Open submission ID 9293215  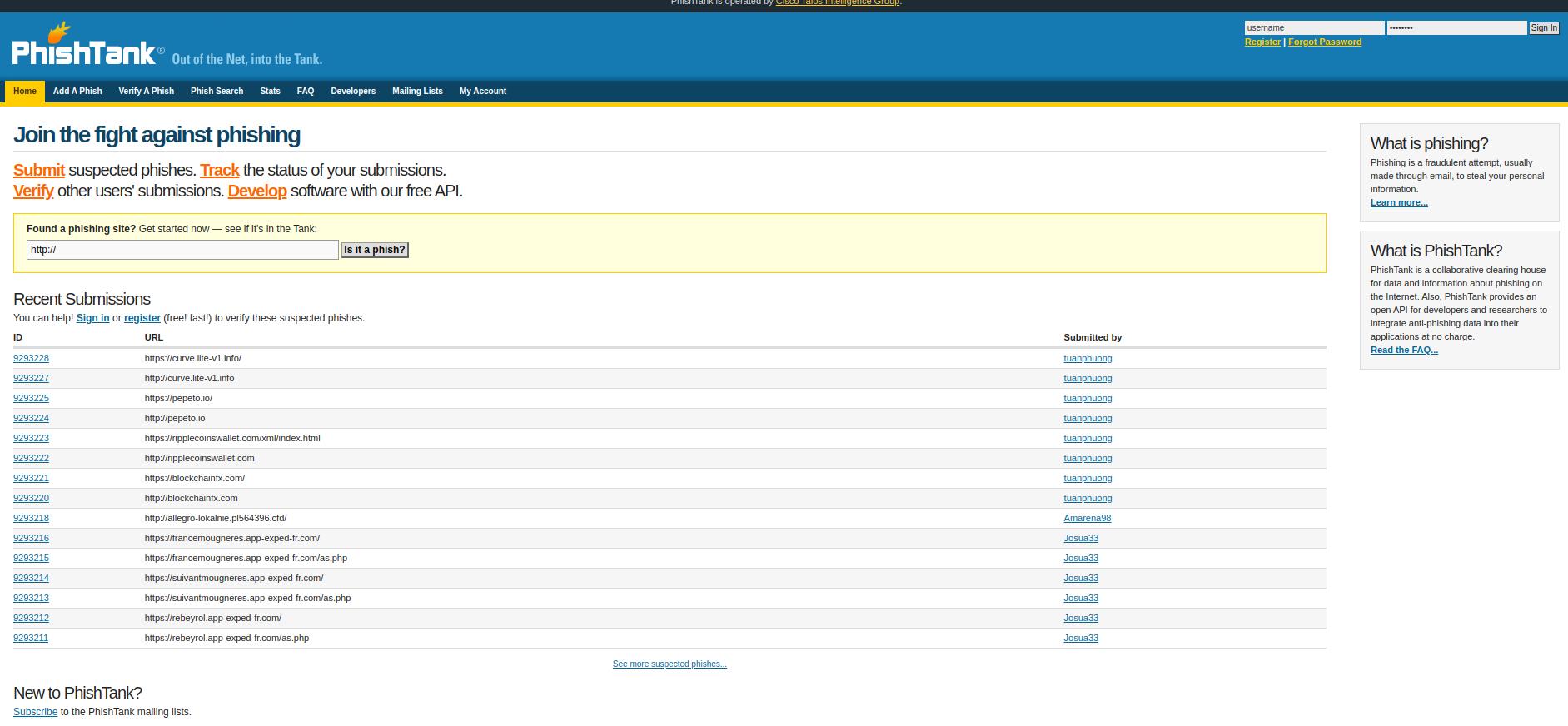[31, 558]
